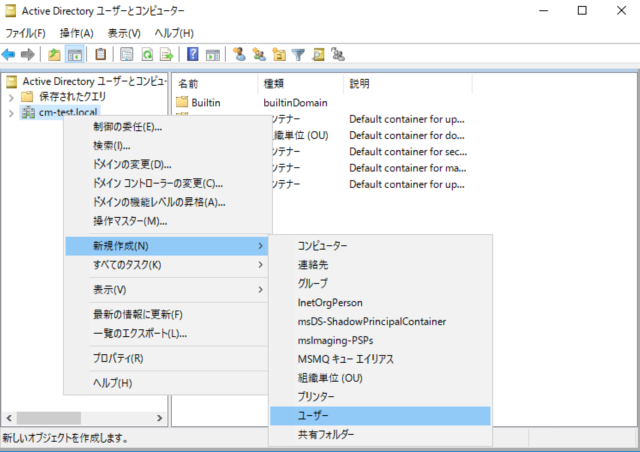Click Add to group toolbar icon
This screenshot has height=452, width=640.
pos(338,54)
